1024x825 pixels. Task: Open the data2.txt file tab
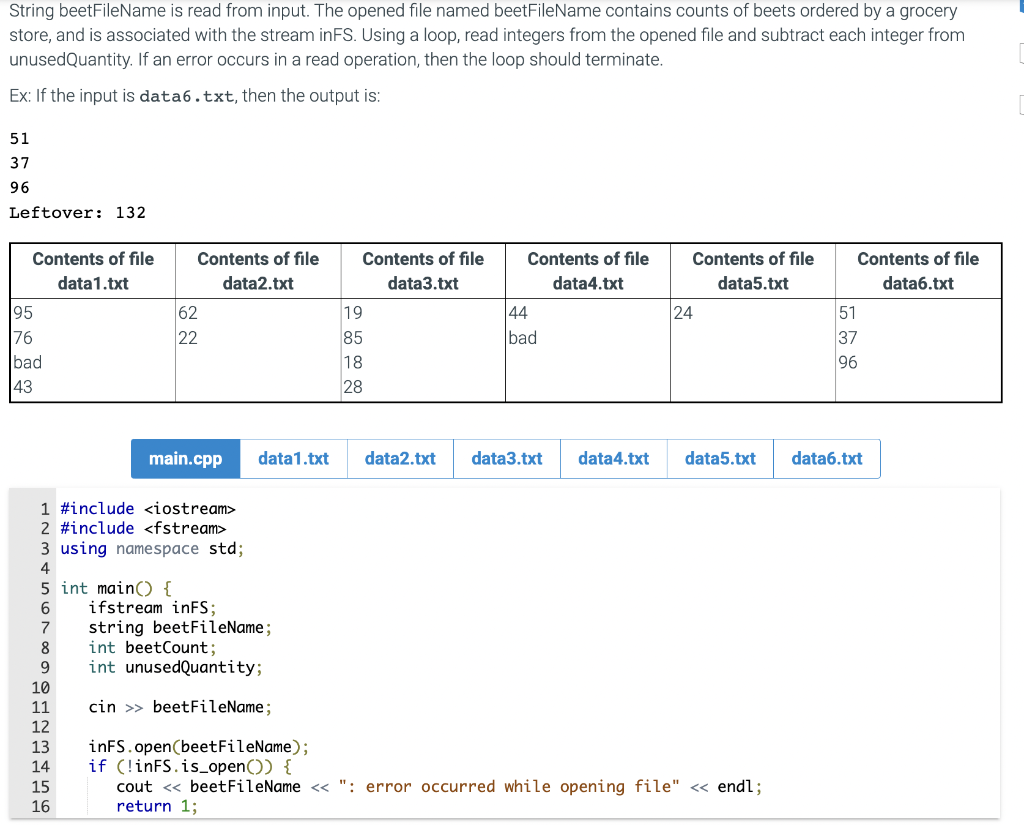(399, 459)
